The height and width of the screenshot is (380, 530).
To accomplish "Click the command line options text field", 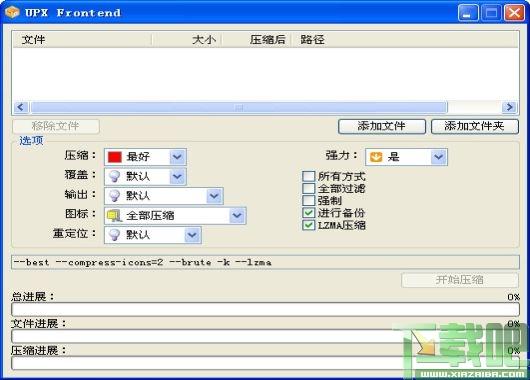I will (x=265, y=262).
